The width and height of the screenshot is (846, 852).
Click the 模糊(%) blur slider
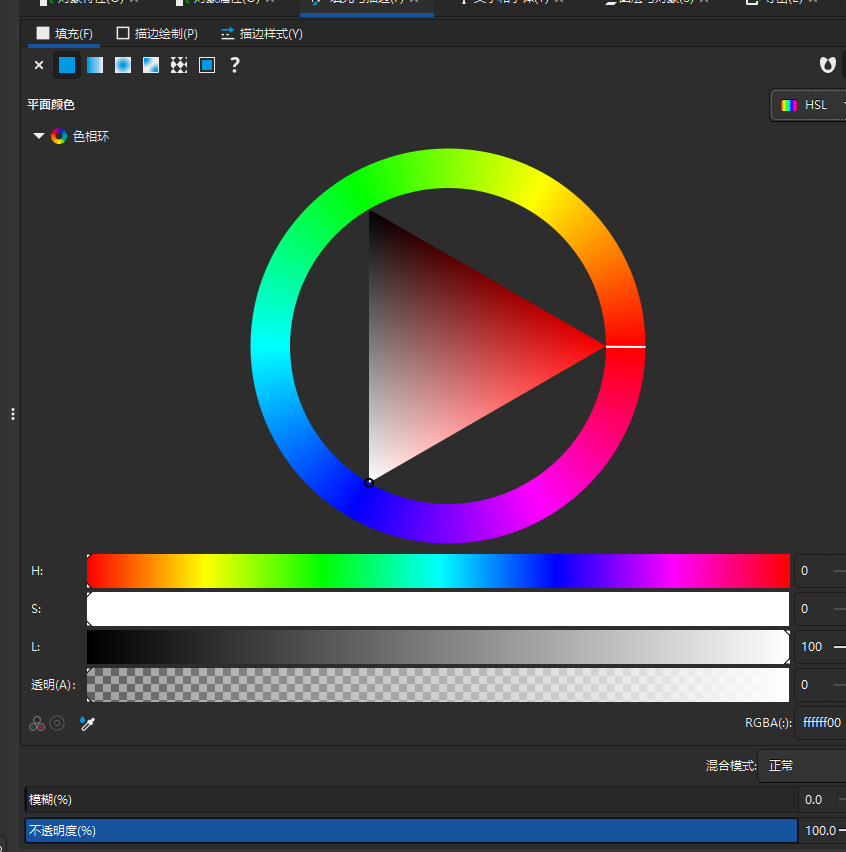[412, 800]
